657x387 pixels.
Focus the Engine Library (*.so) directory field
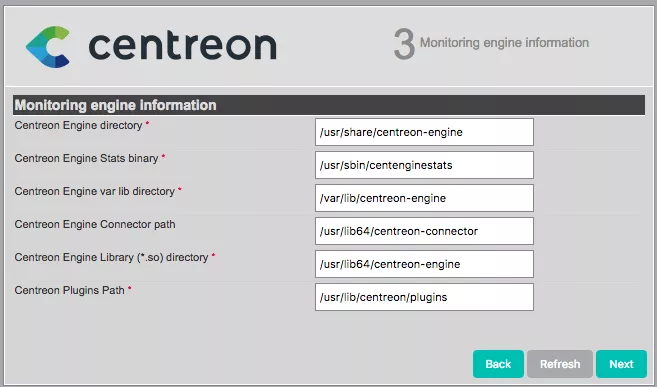point(424,264)
